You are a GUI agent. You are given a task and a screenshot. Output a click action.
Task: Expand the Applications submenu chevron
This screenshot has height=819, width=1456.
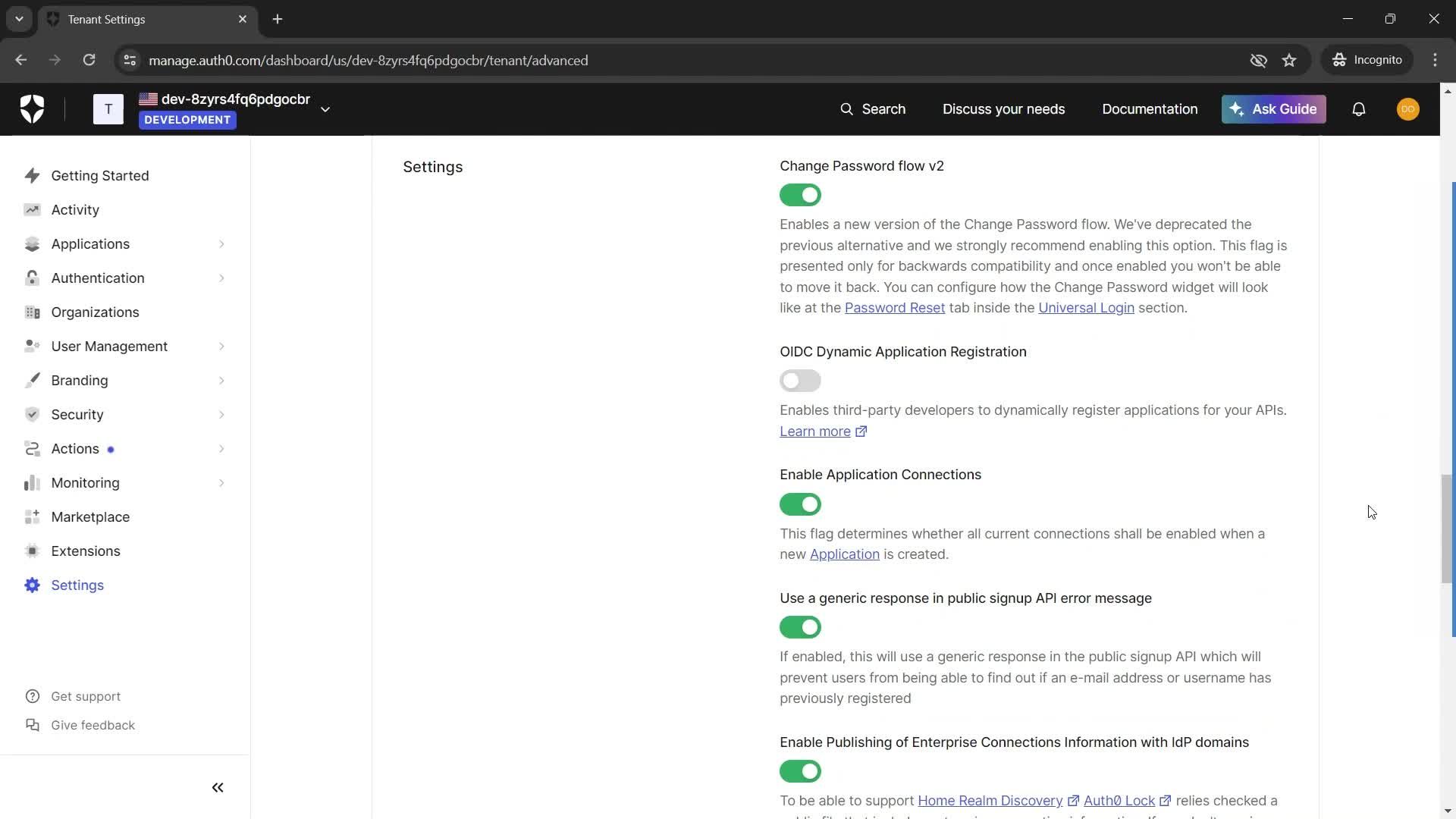tap(221, 244)
